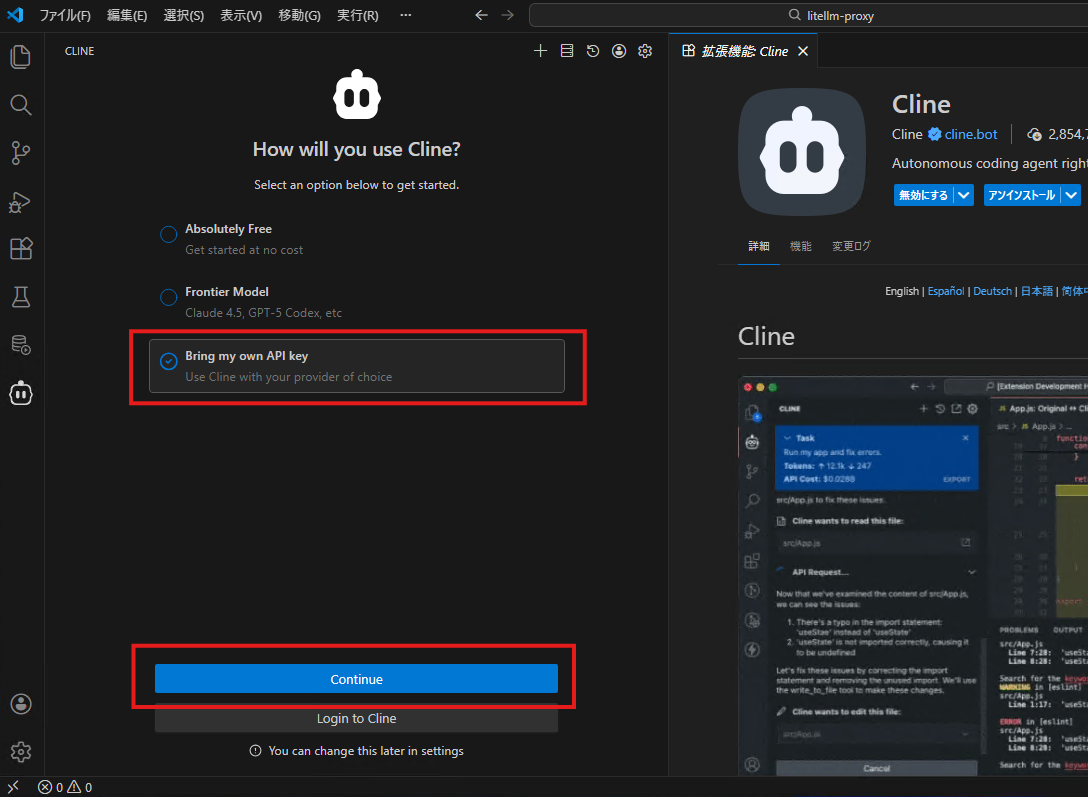Open Source Control view

[x=21, y=153]
